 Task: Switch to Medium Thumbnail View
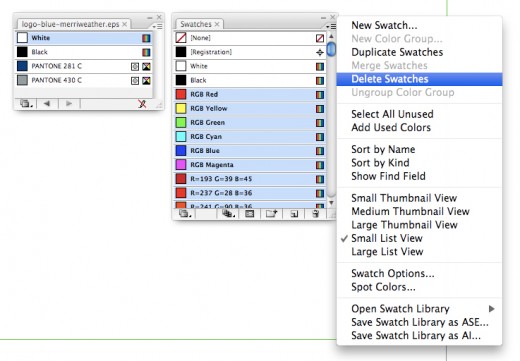coord(410,211)
